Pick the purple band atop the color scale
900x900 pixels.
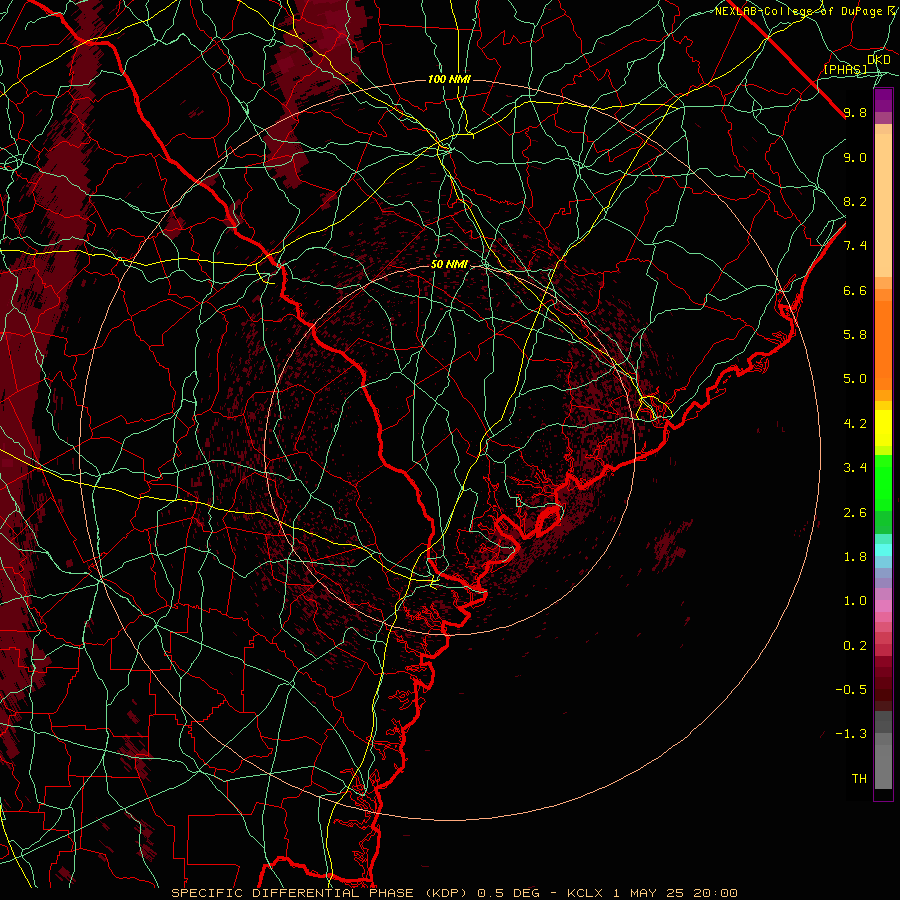[883, 100]
